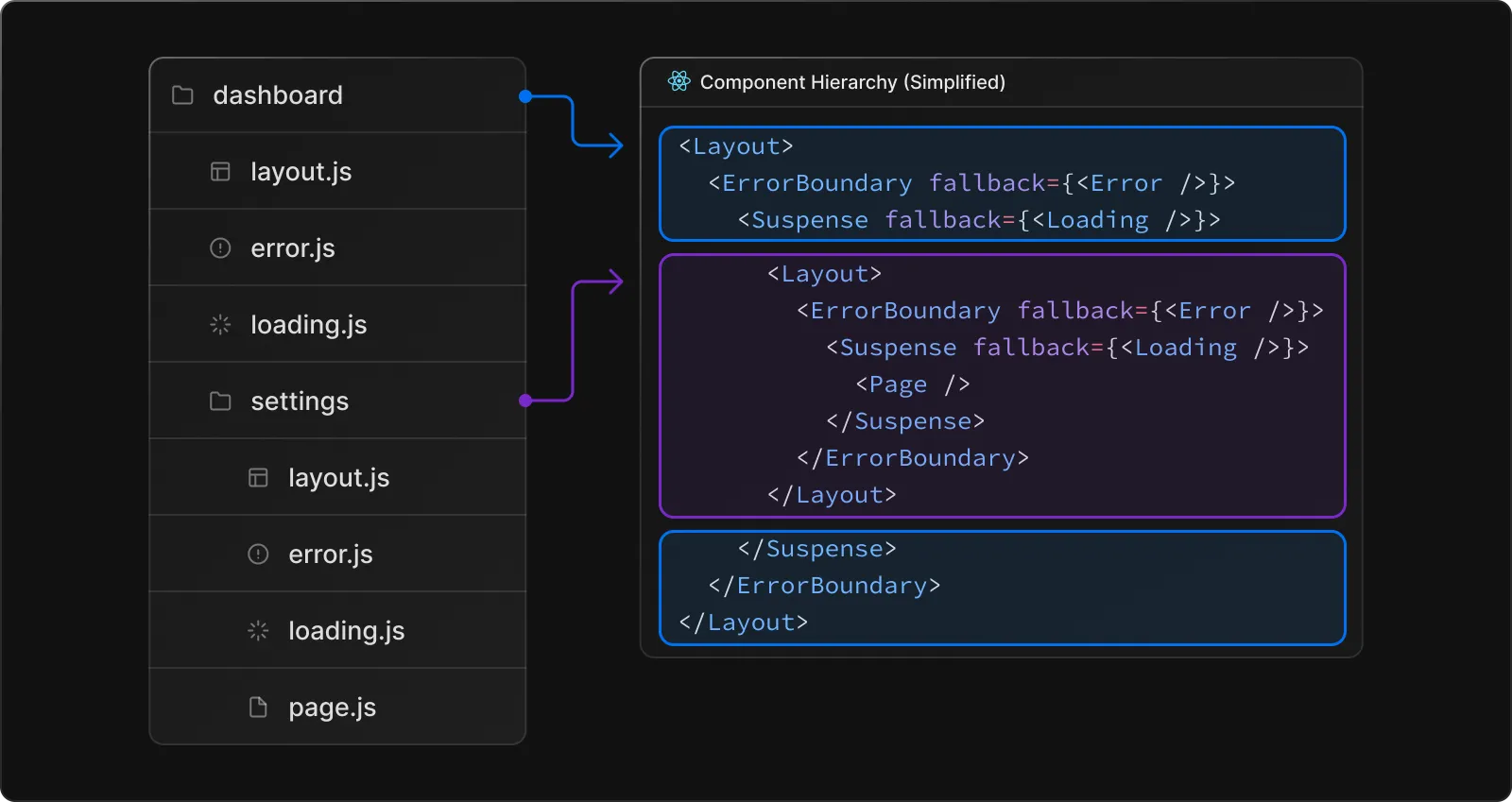Collapse the settings folder row
The image size is (1512, 802).
pyautogui.click(x=300, y=401)
